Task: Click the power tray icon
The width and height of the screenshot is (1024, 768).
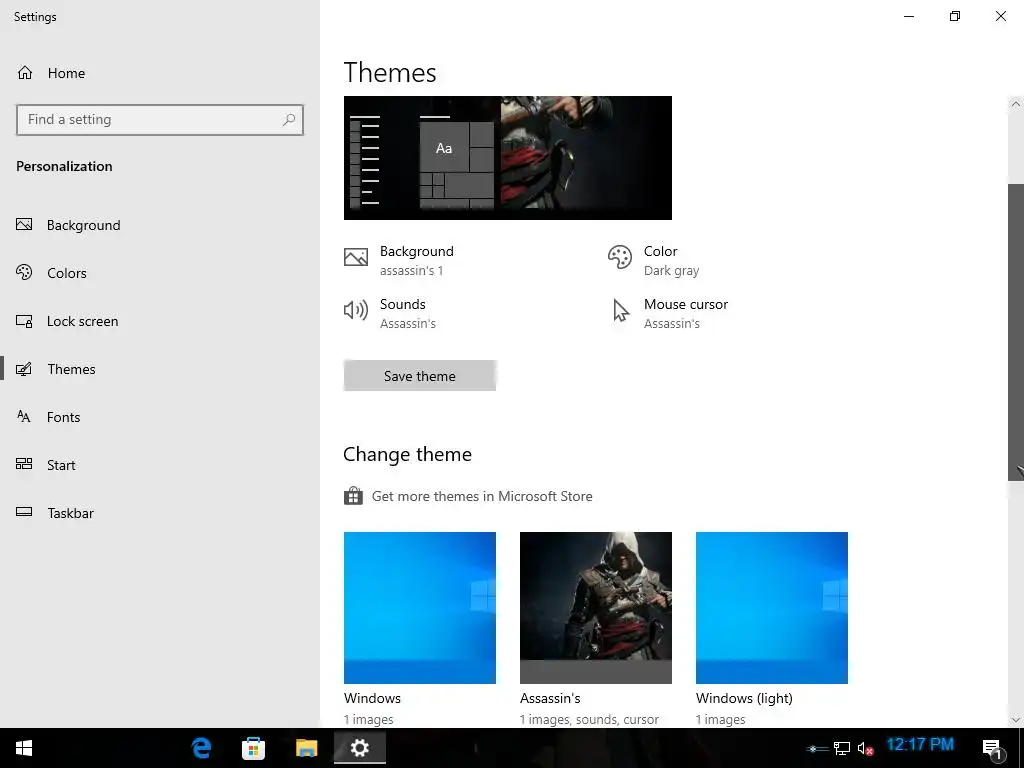Action: click(817, 748)
